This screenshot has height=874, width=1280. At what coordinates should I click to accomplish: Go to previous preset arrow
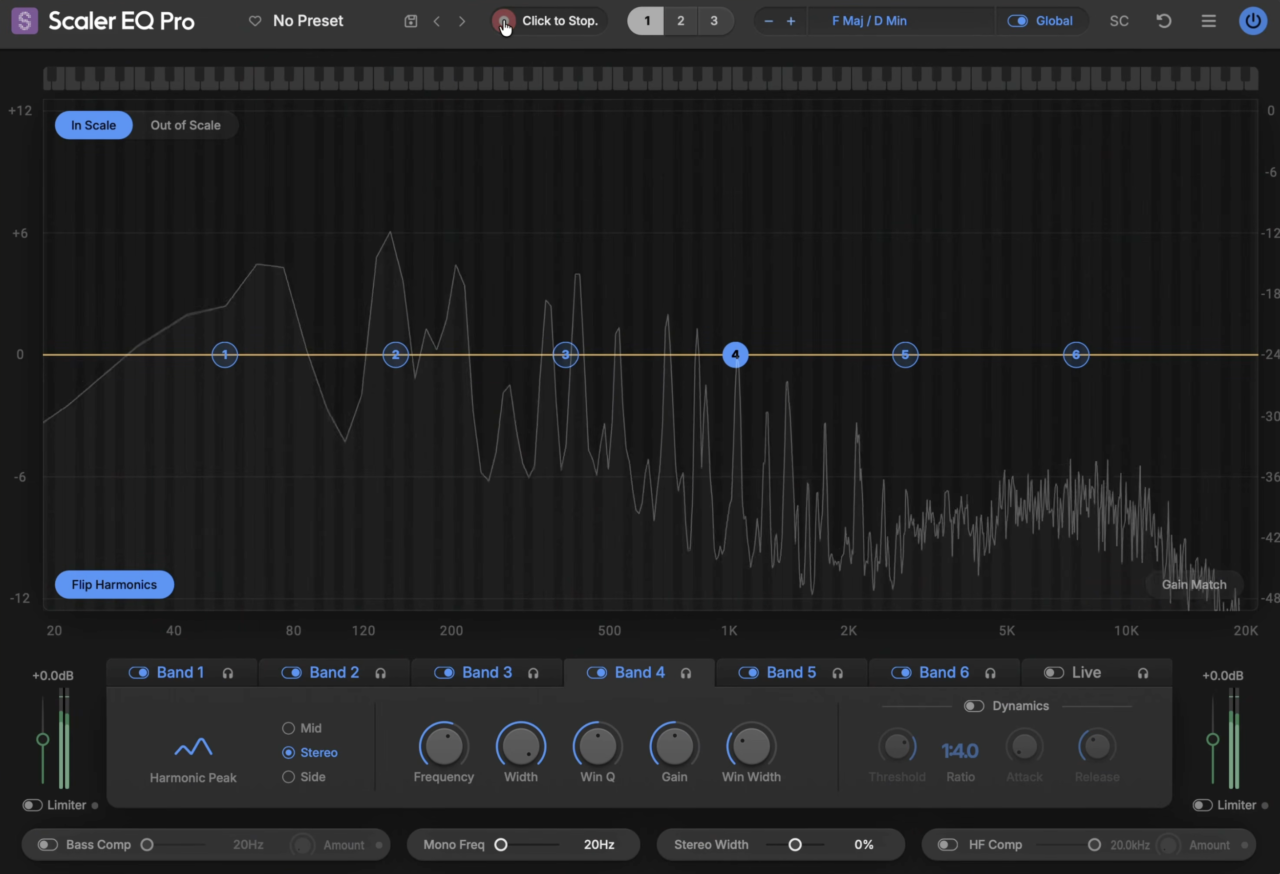[437, 21]
